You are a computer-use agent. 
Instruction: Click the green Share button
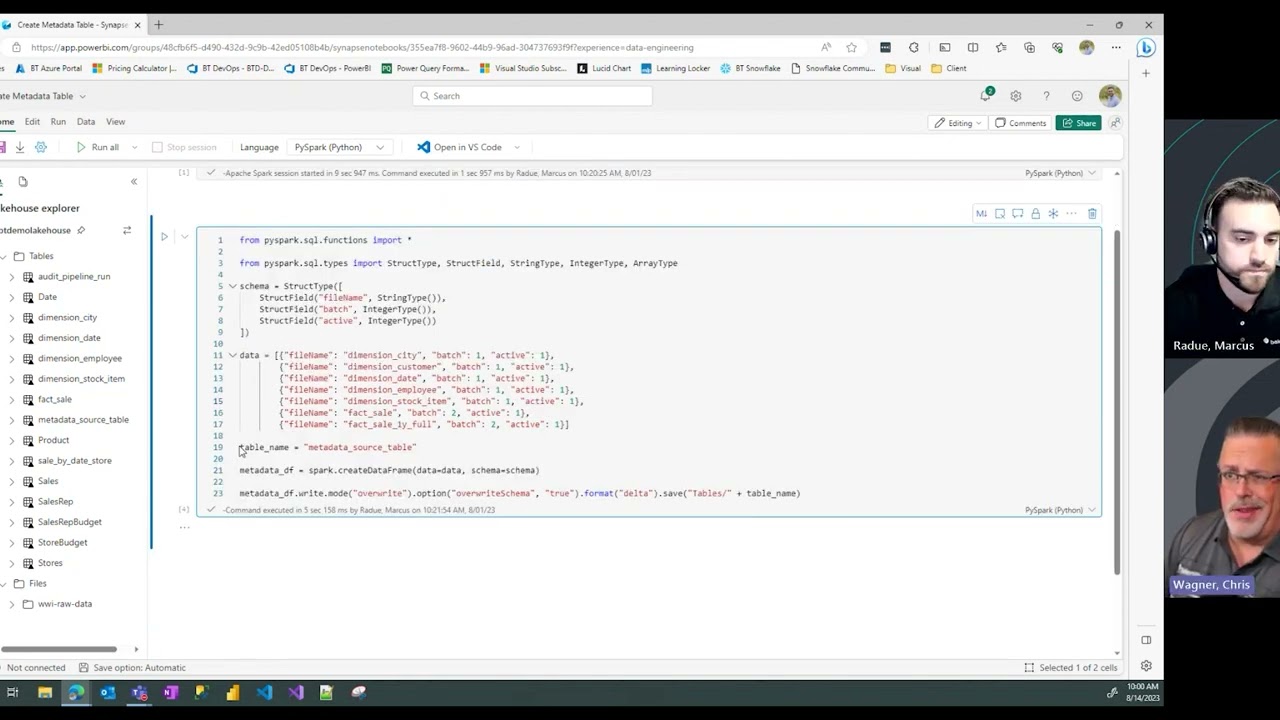click(x=1078, y=123)
